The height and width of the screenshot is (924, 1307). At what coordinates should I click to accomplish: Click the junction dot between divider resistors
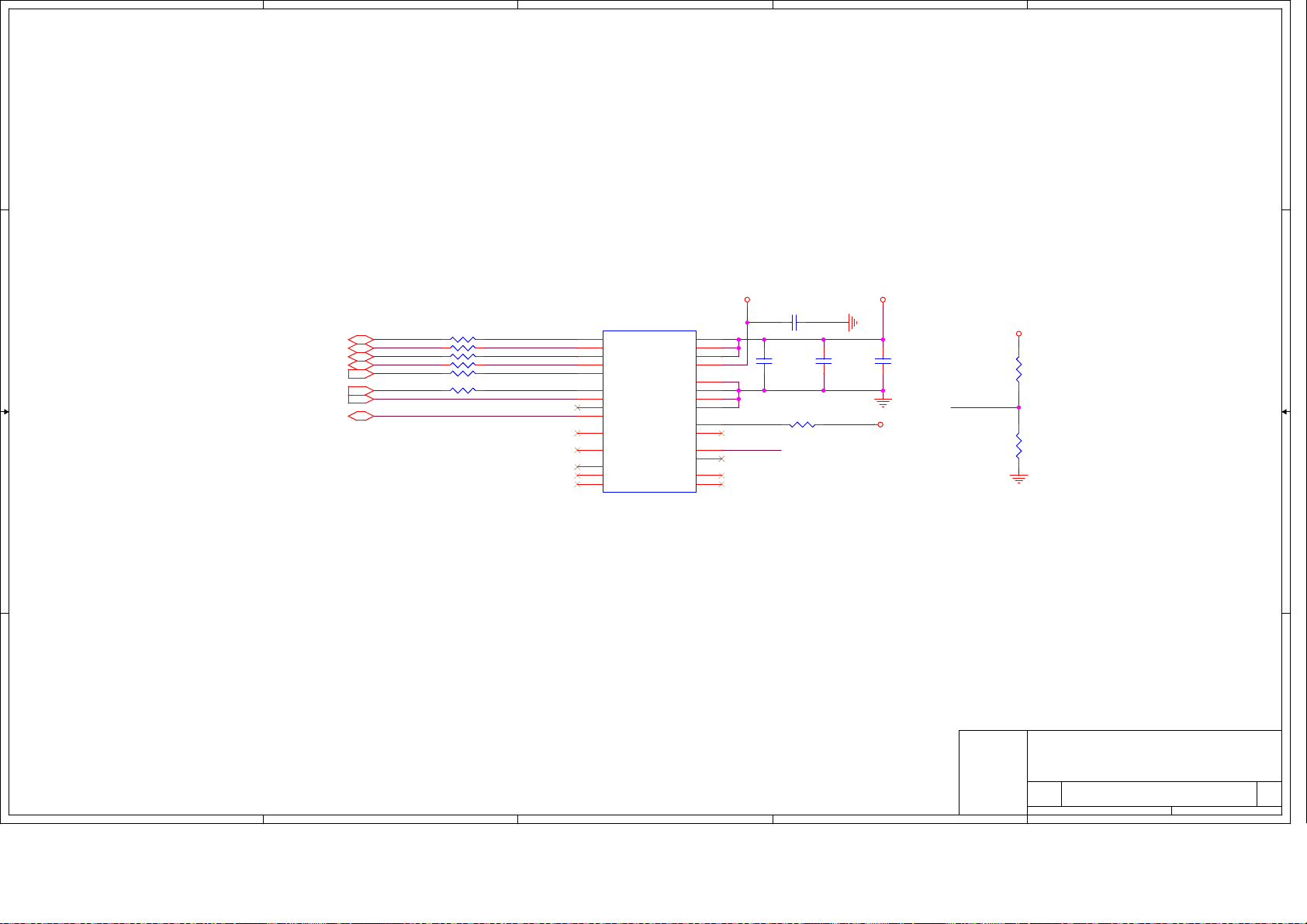[1018, 407]
